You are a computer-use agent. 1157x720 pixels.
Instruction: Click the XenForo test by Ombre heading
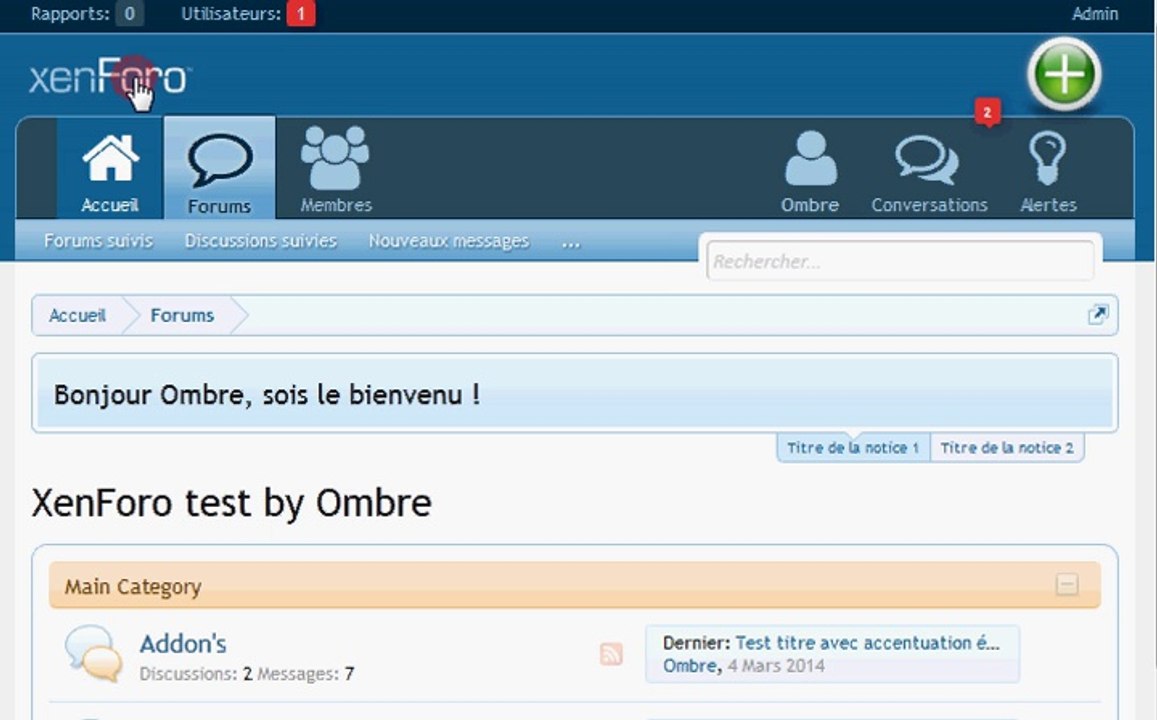point(231,504)
